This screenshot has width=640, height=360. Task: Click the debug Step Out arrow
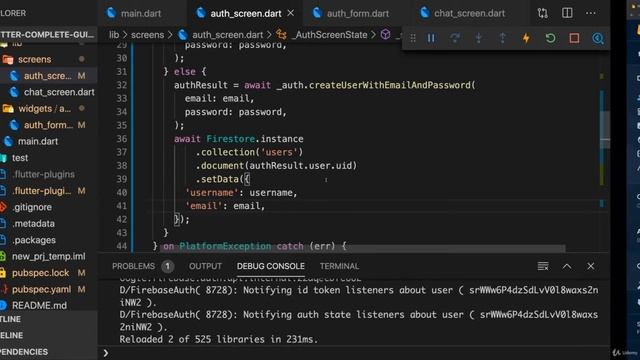(502, 38)
